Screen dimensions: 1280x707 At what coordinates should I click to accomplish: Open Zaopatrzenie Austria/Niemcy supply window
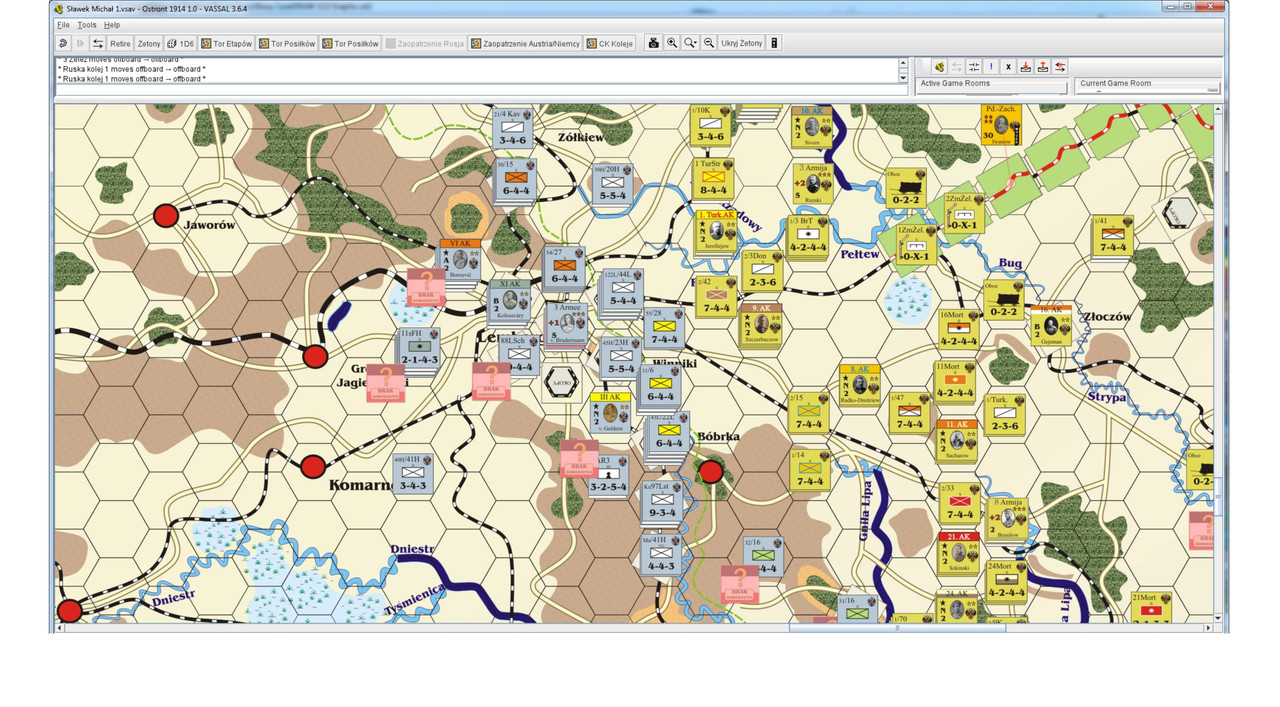525,43
